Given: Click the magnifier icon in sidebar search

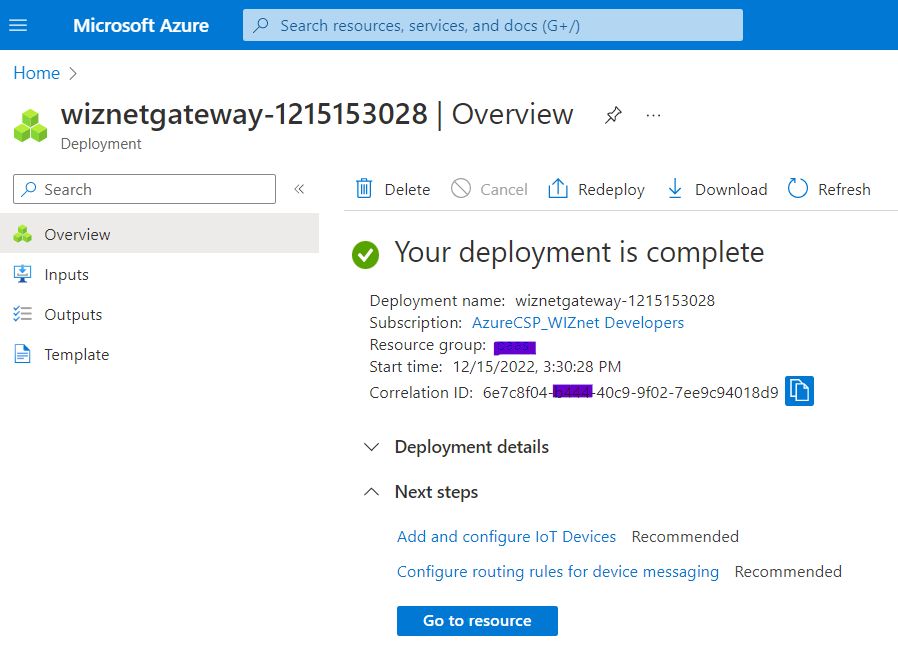Looking at the screenshot, I should click(29, 189).
